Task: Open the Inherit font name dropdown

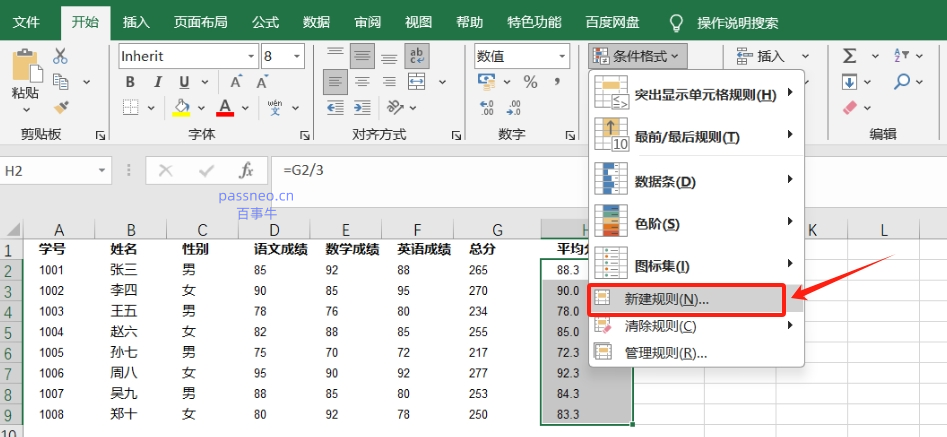Action: coord(250,56)
